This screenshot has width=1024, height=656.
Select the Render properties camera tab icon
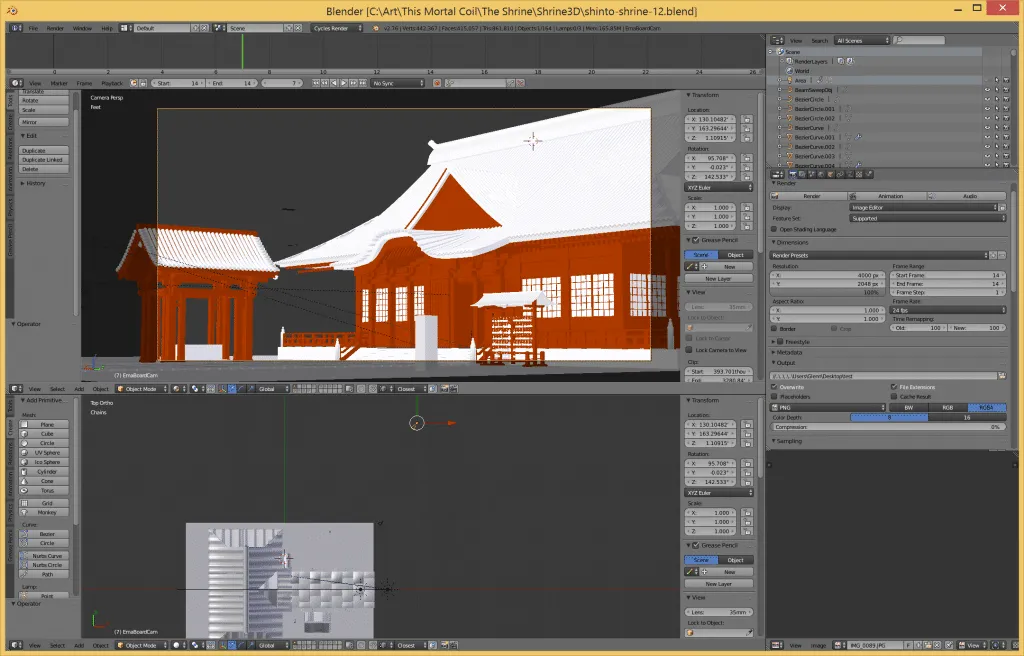[x=793, y=175]
